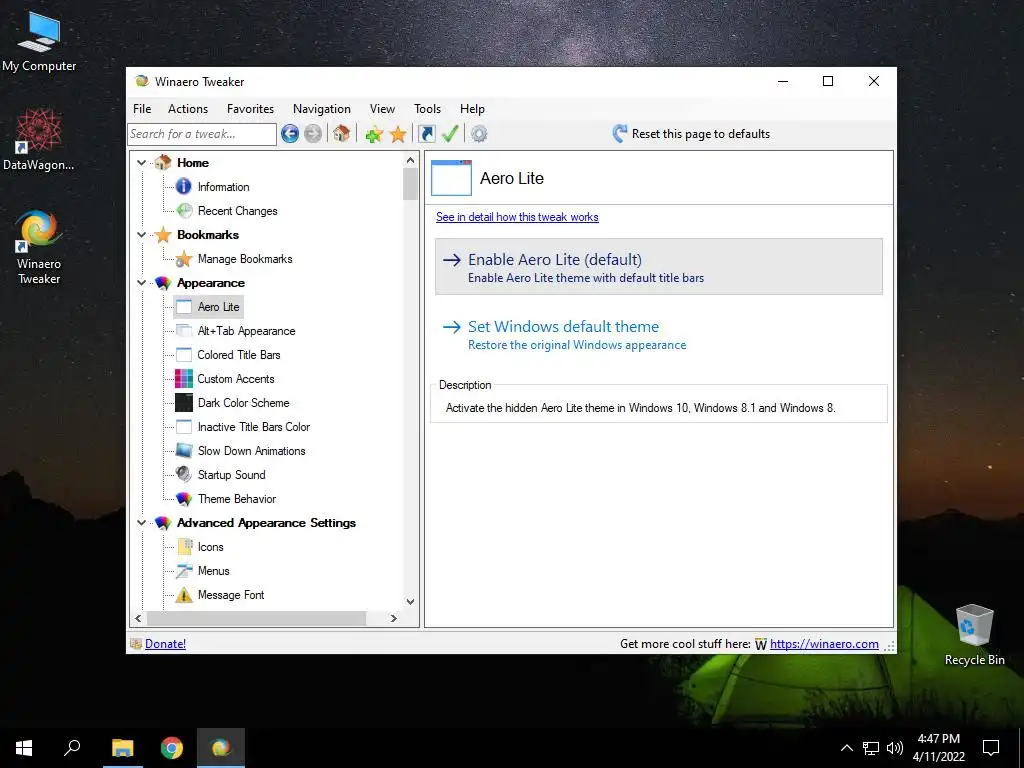Click the Startup Sound speaker icon
The width and height of the screenshot is (1024, 768).
click(x=184, y=474)
